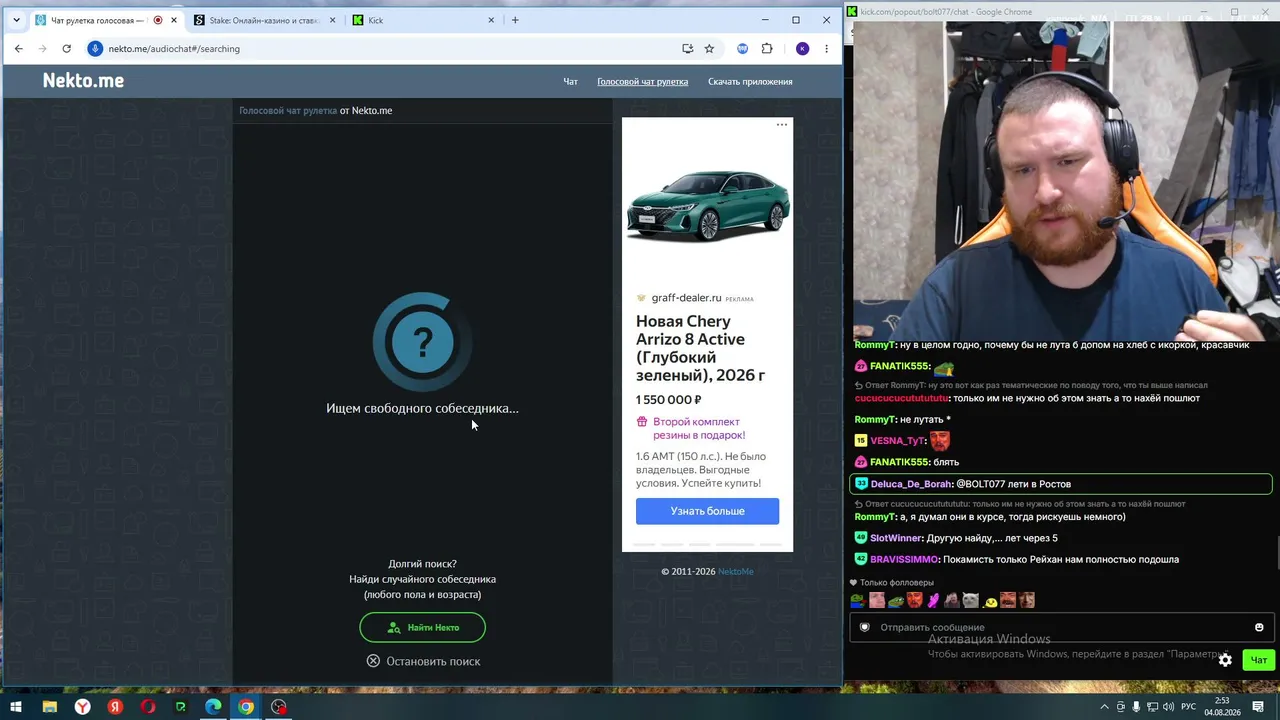1280x720 pixels.
Task: Open Microsoft Edge from the taskbar
Action: 213,707
